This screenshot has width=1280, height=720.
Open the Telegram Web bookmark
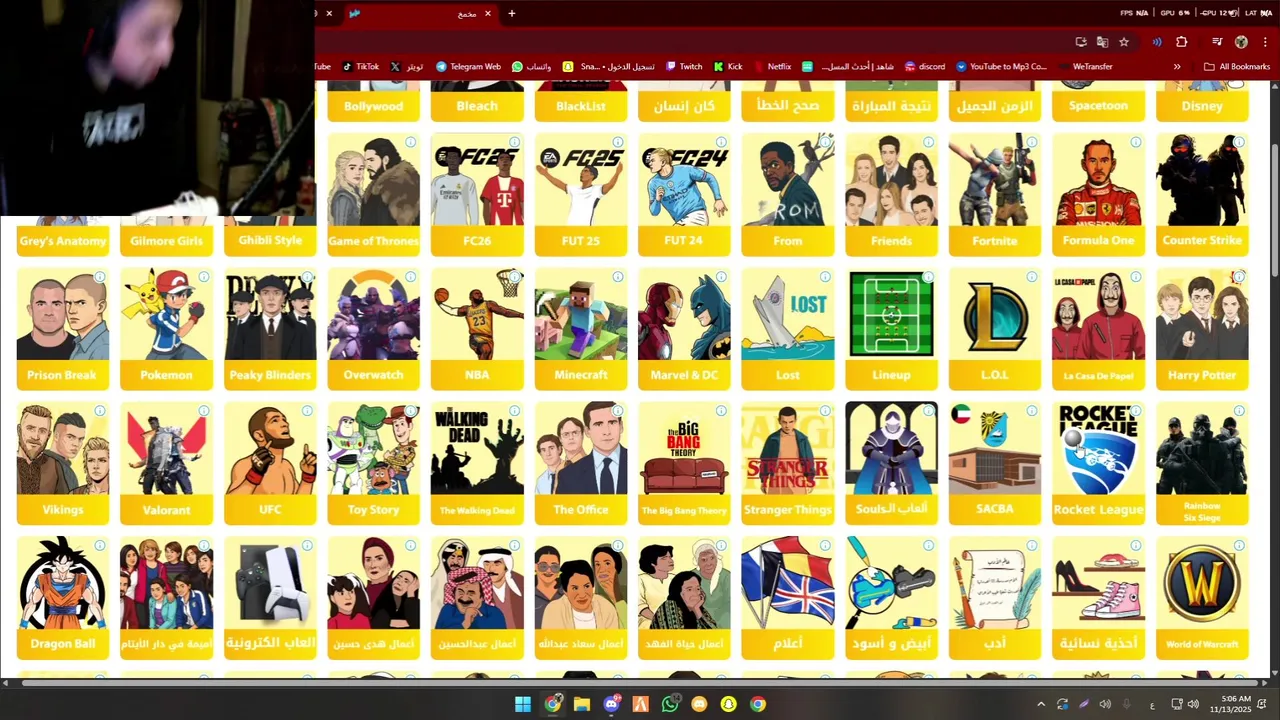click(468, 67)
